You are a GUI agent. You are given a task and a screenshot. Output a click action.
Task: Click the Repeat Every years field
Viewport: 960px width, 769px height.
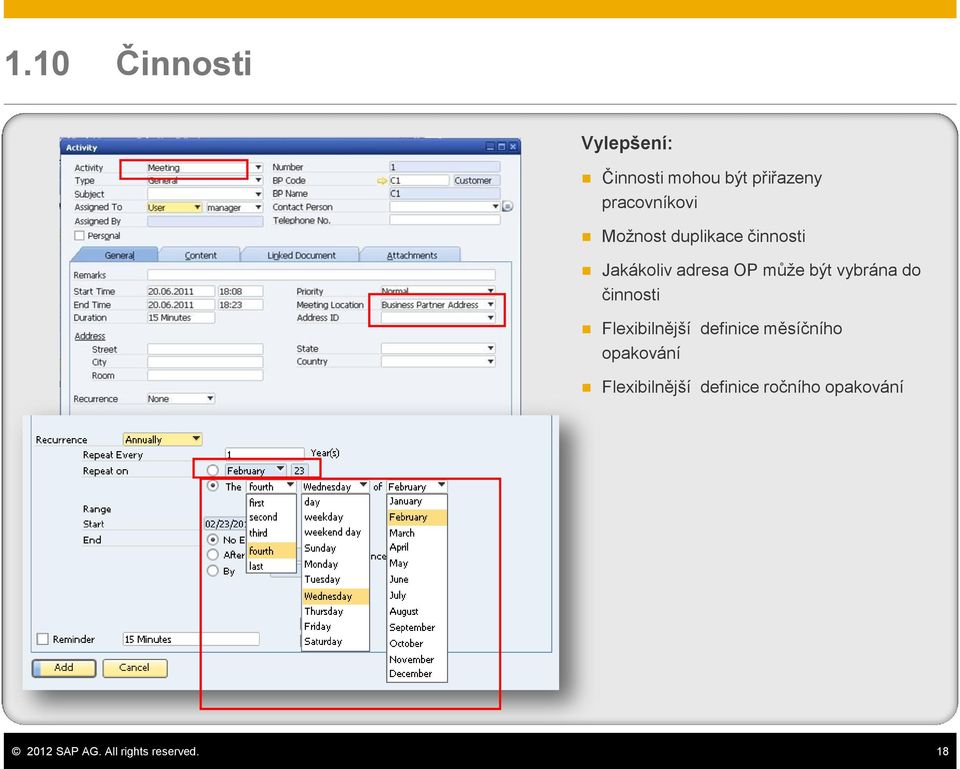click(x=264, y=454)
